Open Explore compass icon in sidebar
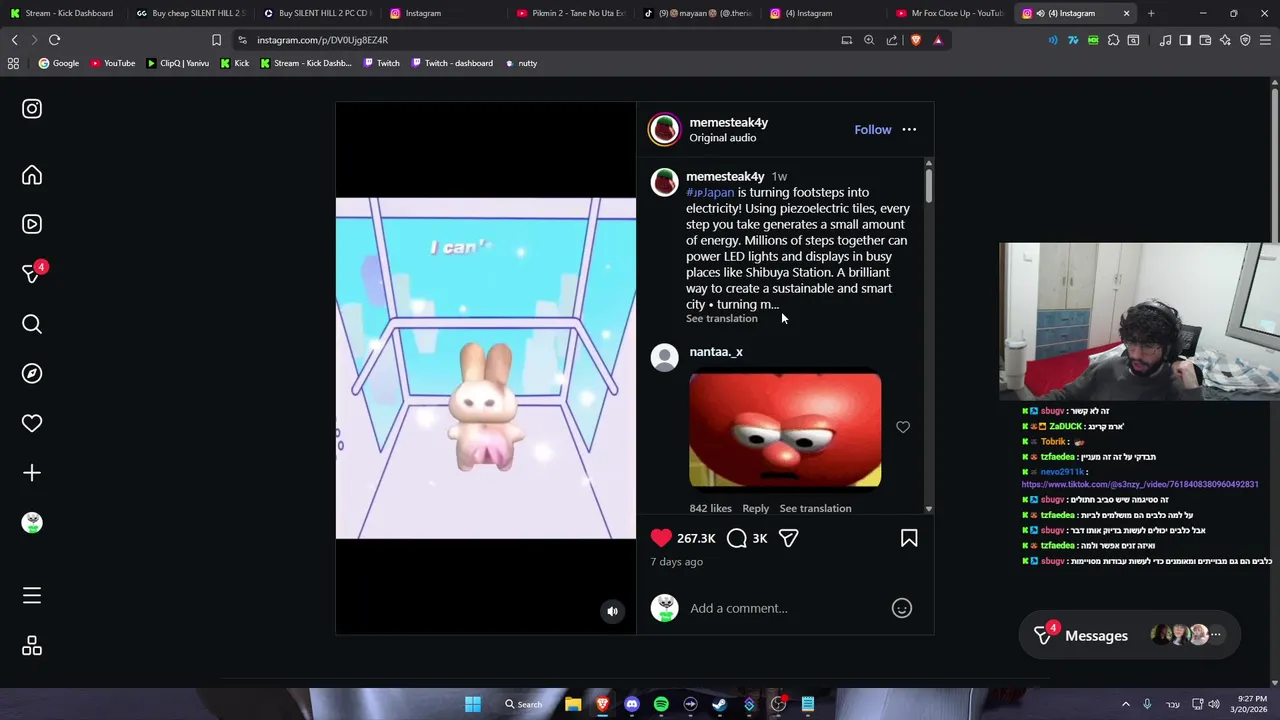The height and width of the screenshot is (720, 1280). [x=32, y=373]
